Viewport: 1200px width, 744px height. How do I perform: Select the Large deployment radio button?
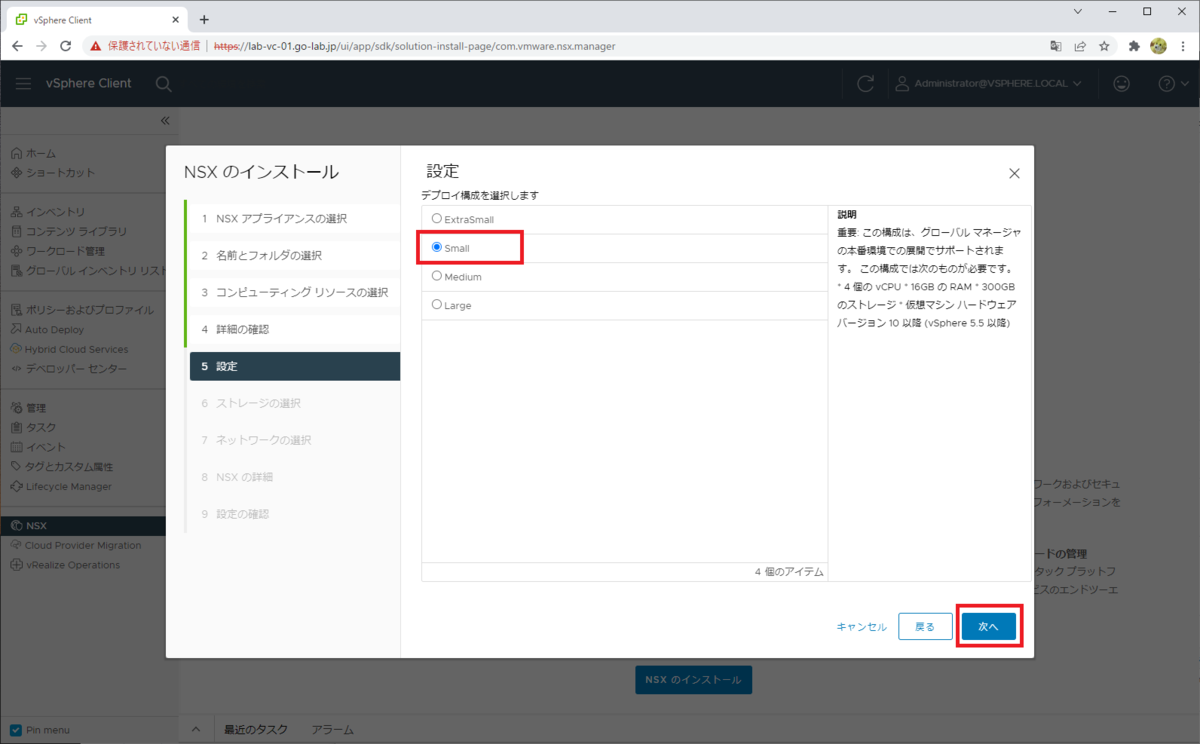click(436, 304)
